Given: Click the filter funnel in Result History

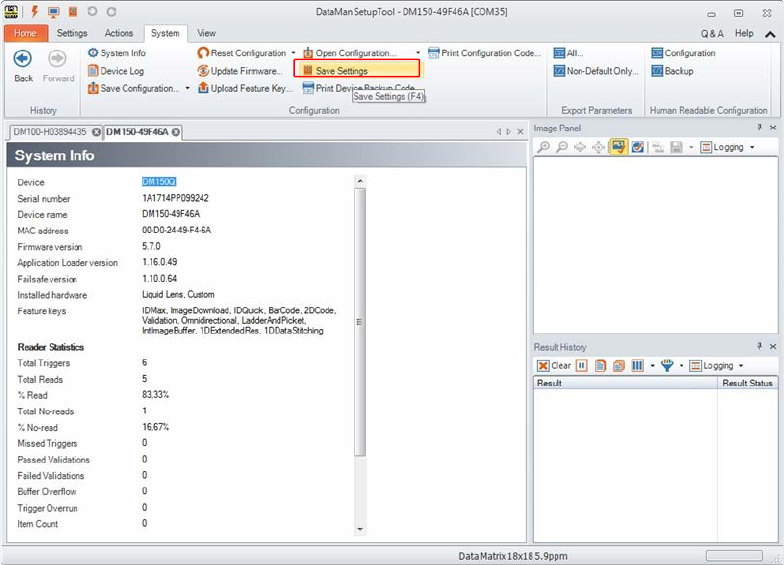Looking at the screenshot, I should coord(667,366).
